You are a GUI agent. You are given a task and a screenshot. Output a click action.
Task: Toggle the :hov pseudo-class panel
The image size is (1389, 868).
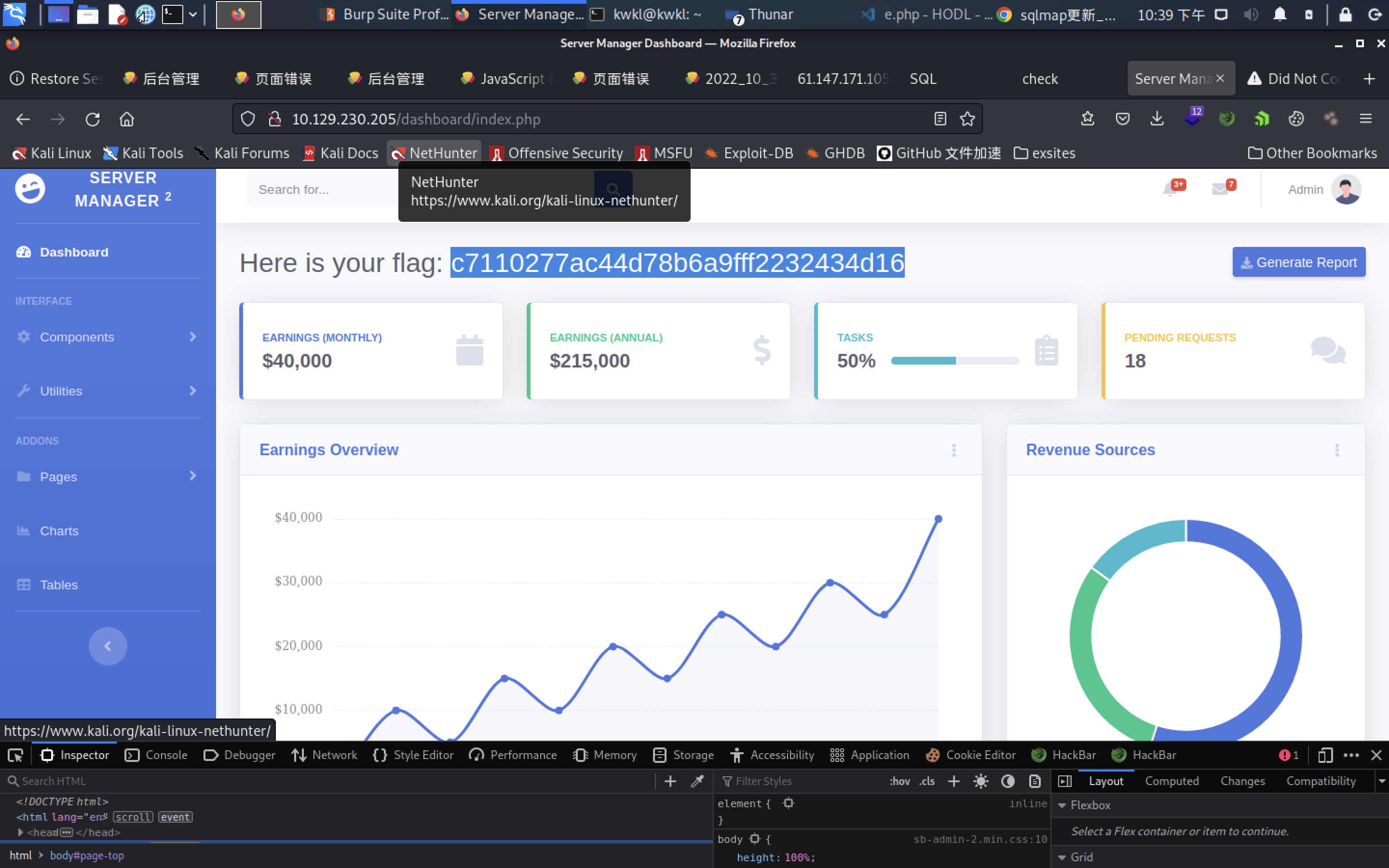[899, 781]
